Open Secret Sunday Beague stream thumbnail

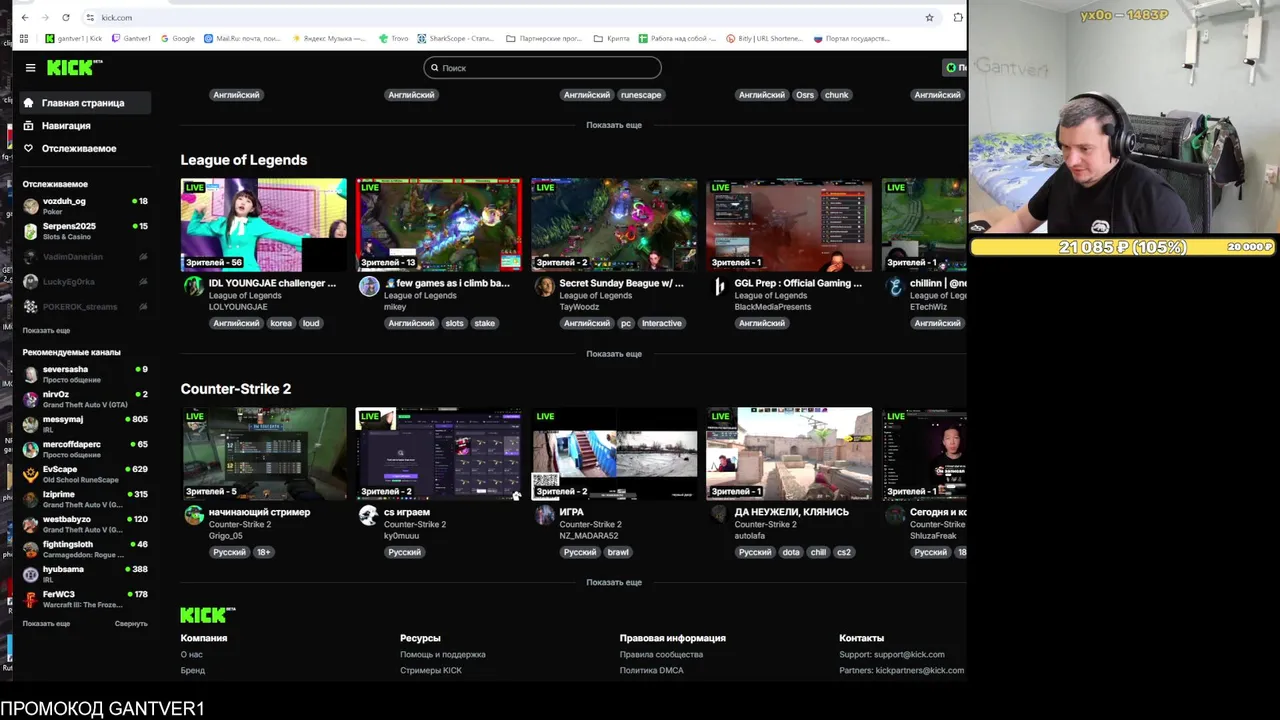click(614, 225)
